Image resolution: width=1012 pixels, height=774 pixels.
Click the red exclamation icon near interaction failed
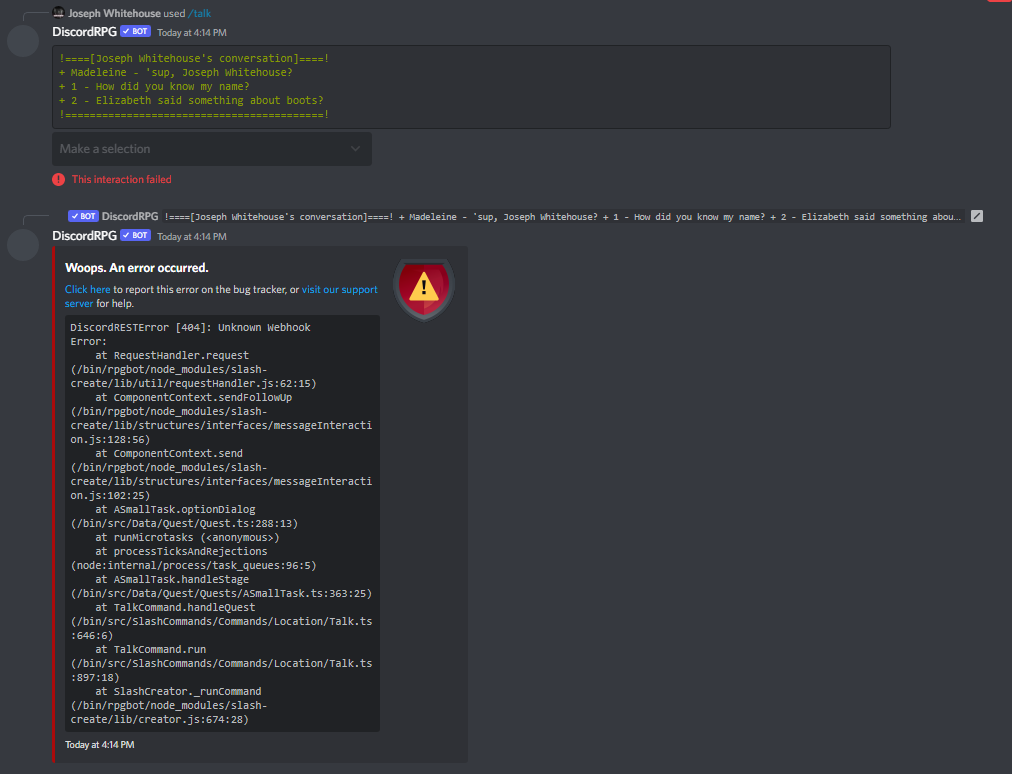click(56, 178)
